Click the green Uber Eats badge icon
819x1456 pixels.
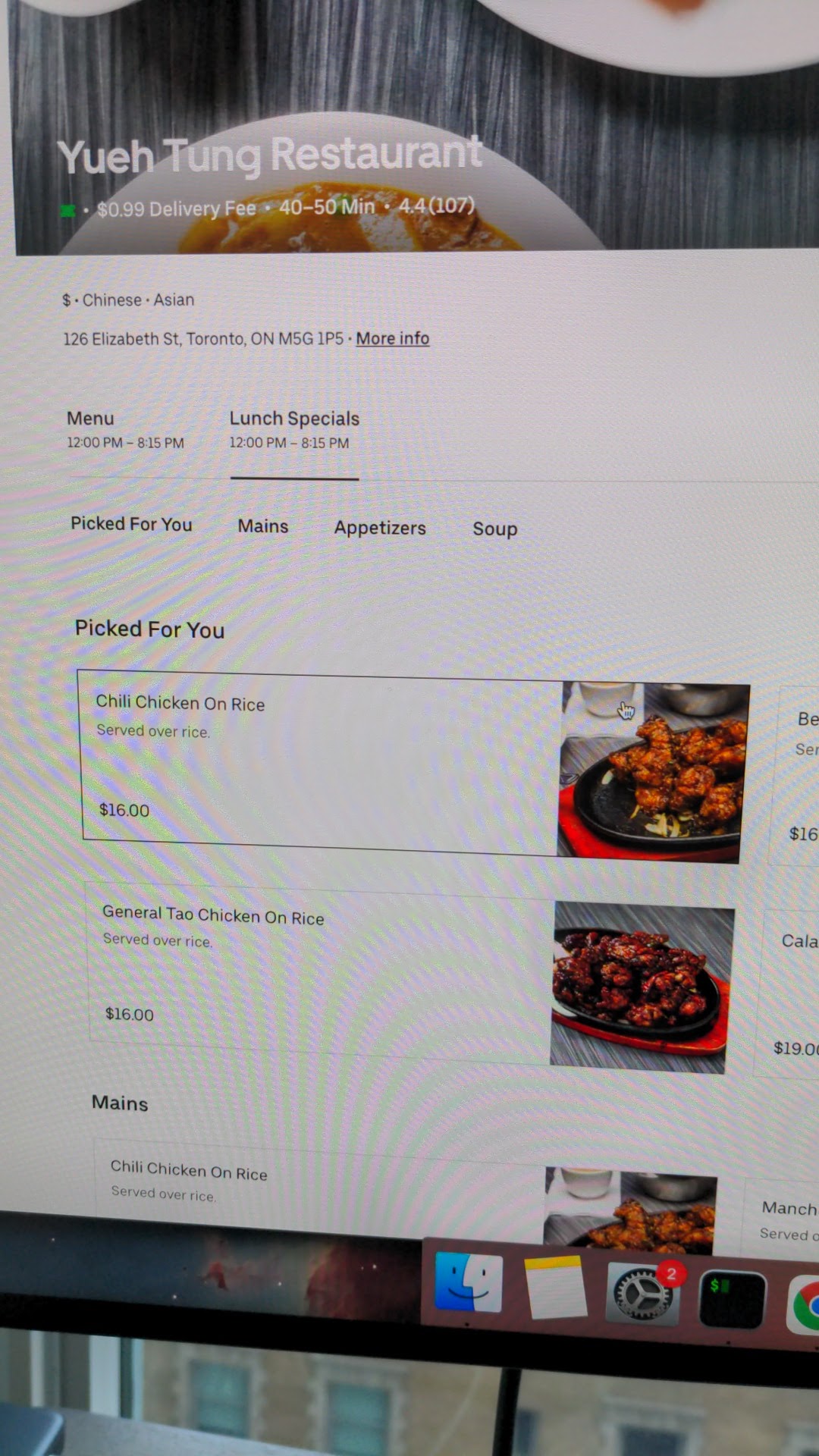coord(68,210)
